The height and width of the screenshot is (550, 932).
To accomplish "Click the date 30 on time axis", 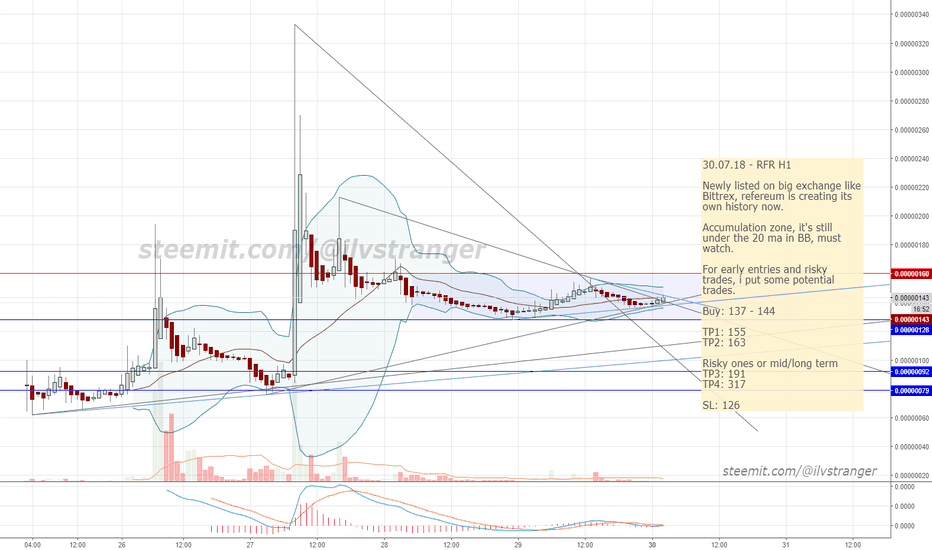I will coord(652,545).
